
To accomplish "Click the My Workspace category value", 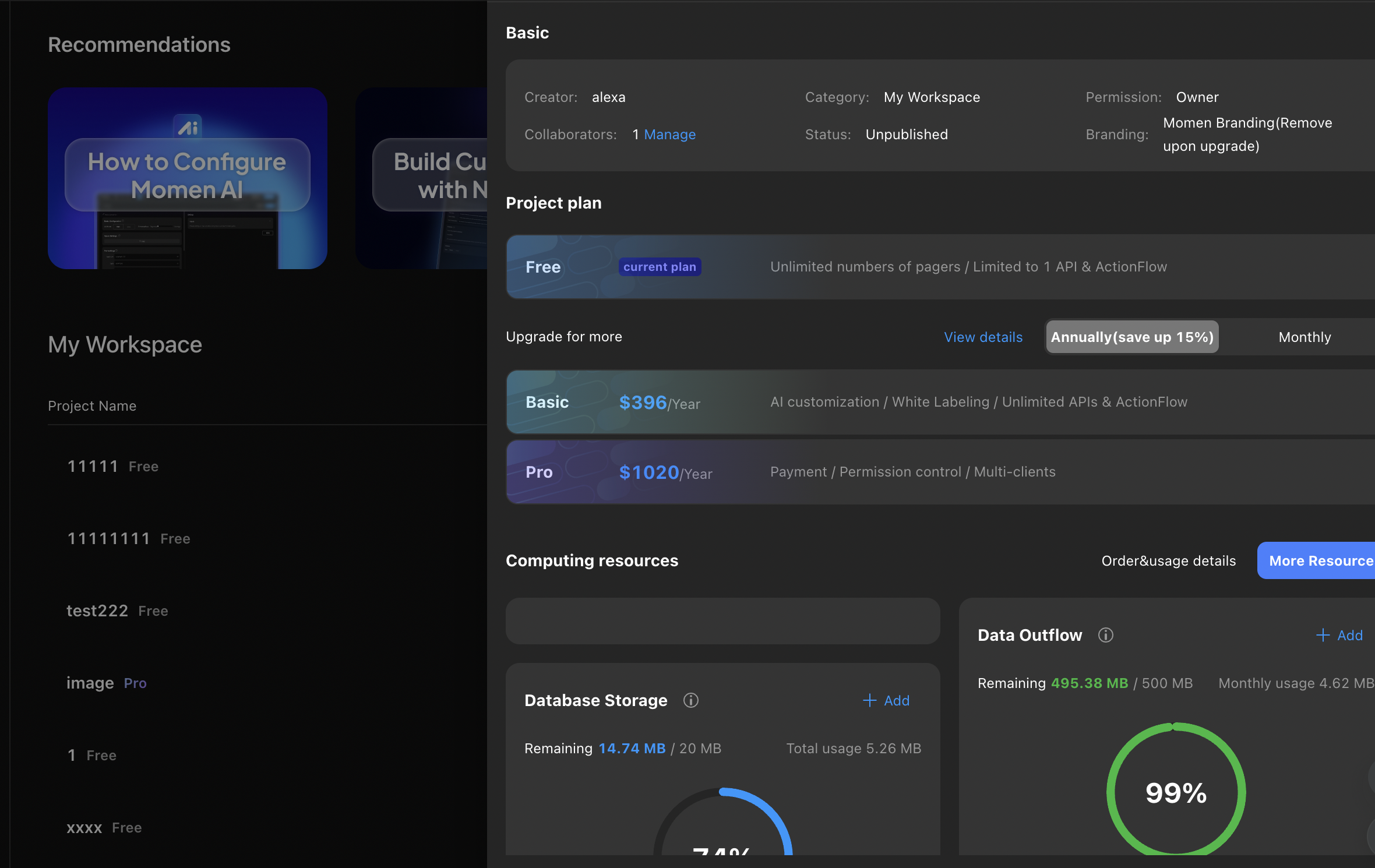I will pos(932,97).
